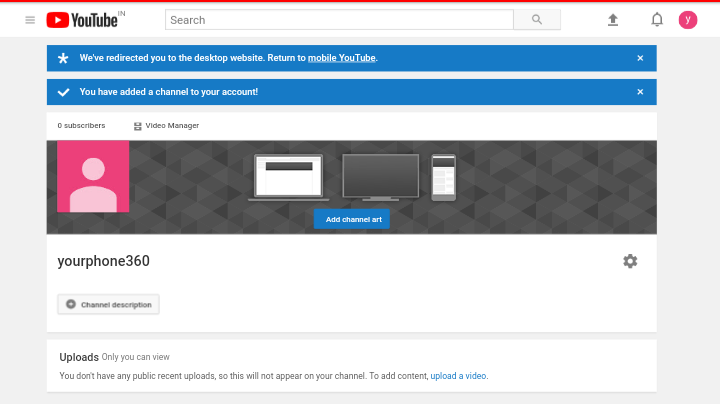Image resolution: width=720 pixels, height=404 pixels.
Task: Open channel settings gear
Action: [630, 261]
